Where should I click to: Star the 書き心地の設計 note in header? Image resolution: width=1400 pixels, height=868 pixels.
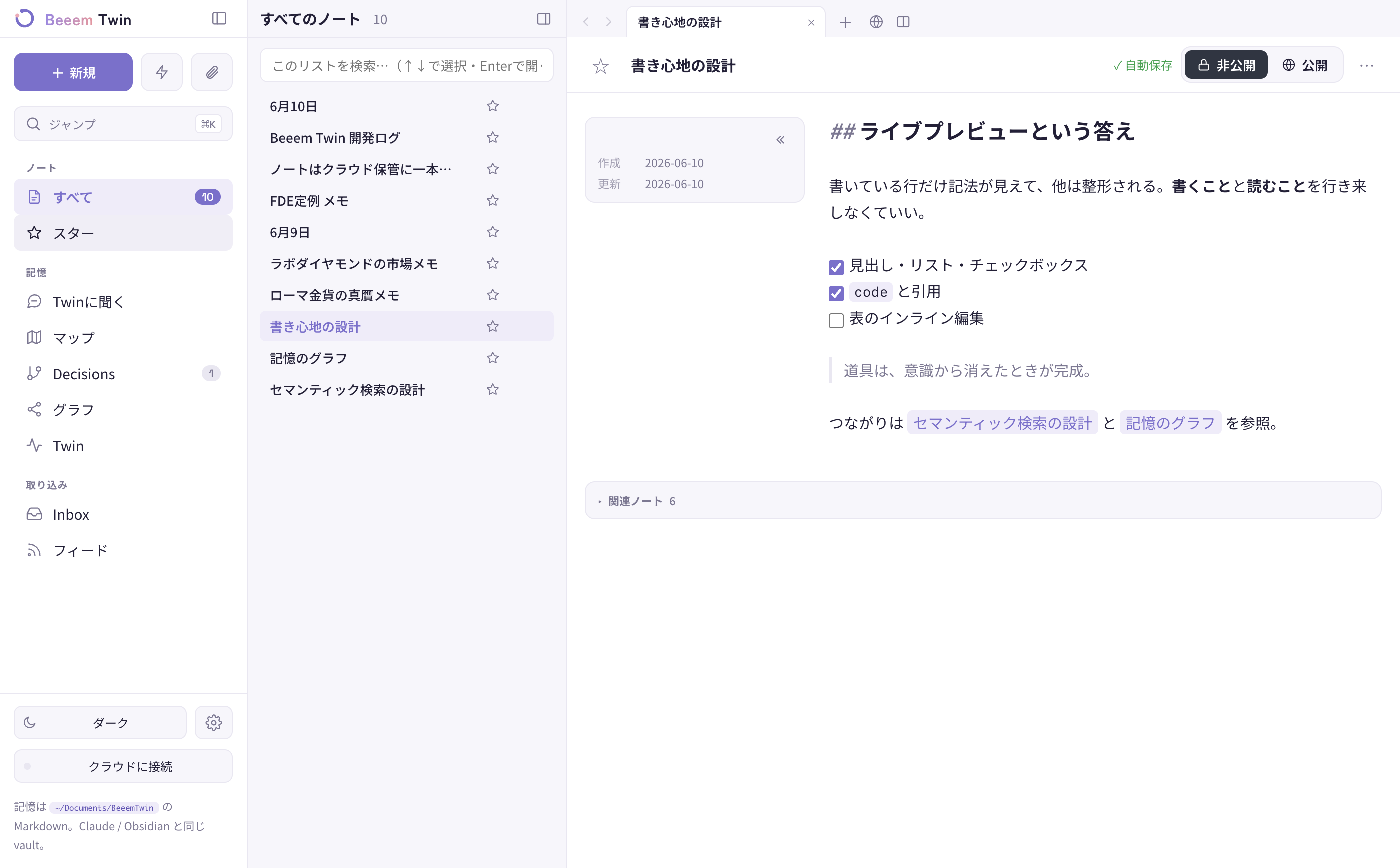point(600,66)
